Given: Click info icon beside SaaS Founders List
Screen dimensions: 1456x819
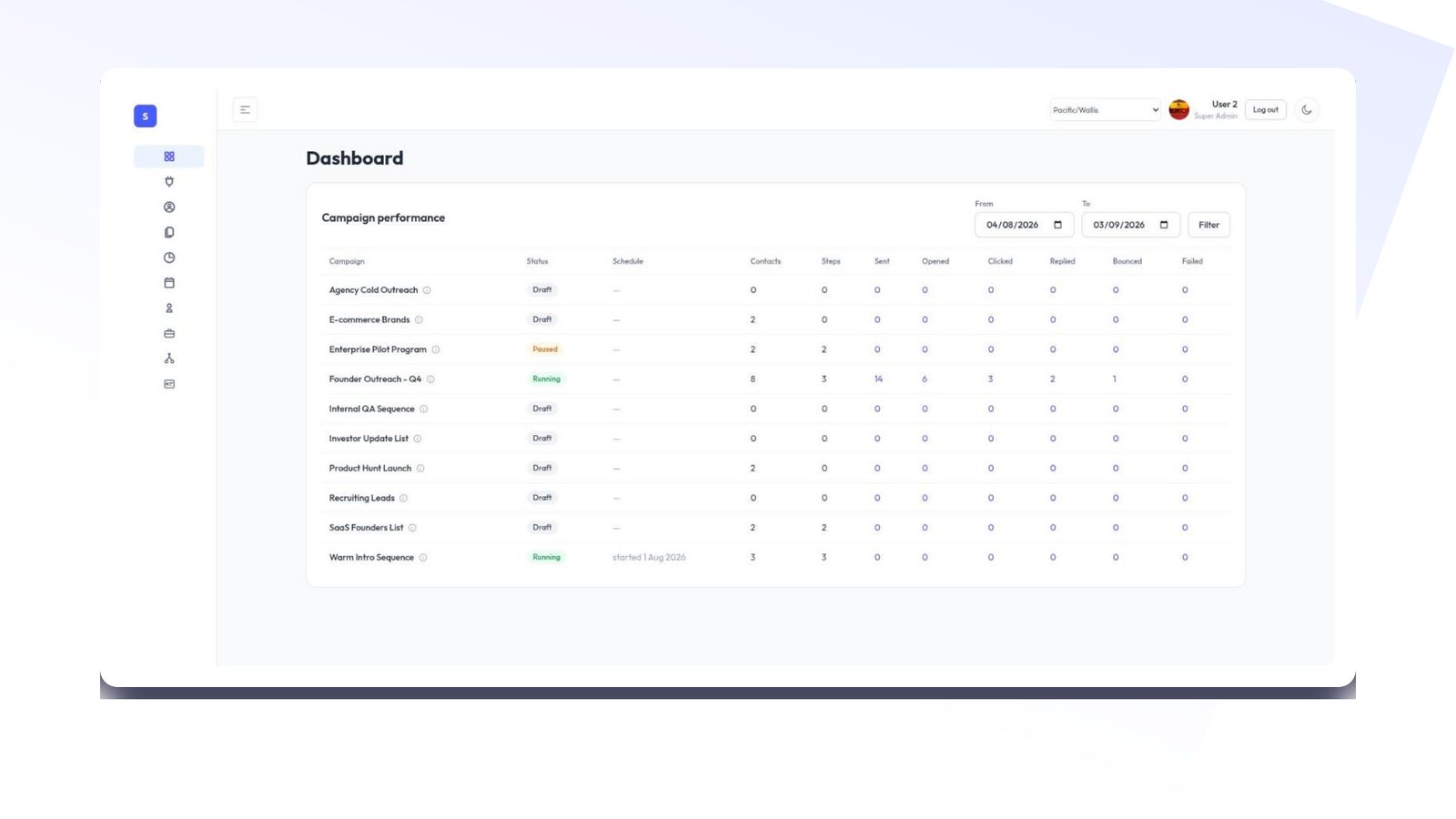Looking at the screenshot, I should click(x=412, y=528).
